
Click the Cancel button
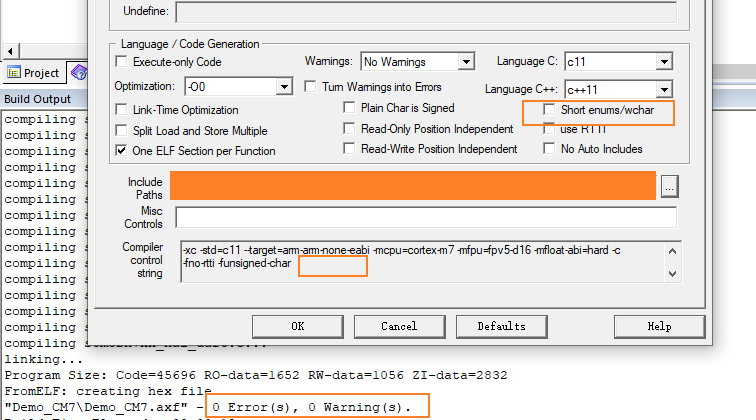pyautogui.click(x=400, y=326)
